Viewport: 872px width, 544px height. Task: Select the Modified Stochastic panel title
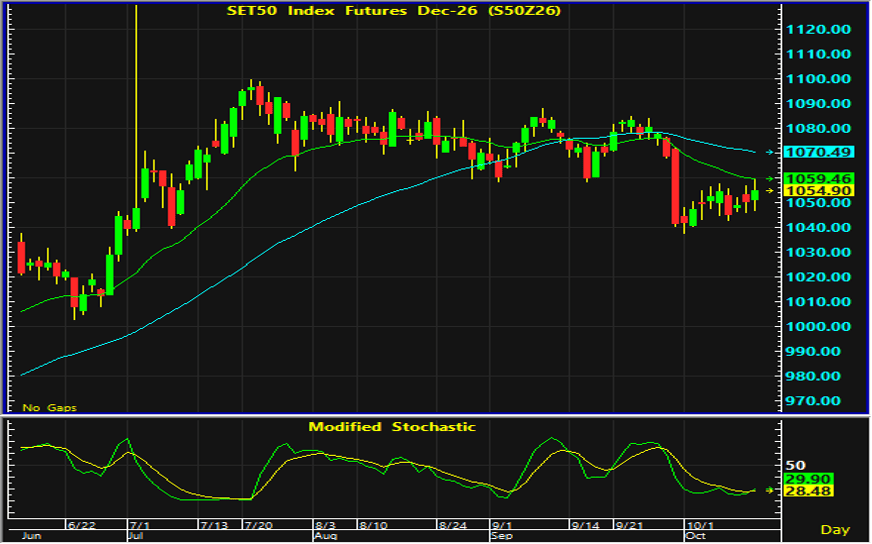[392, 427]
